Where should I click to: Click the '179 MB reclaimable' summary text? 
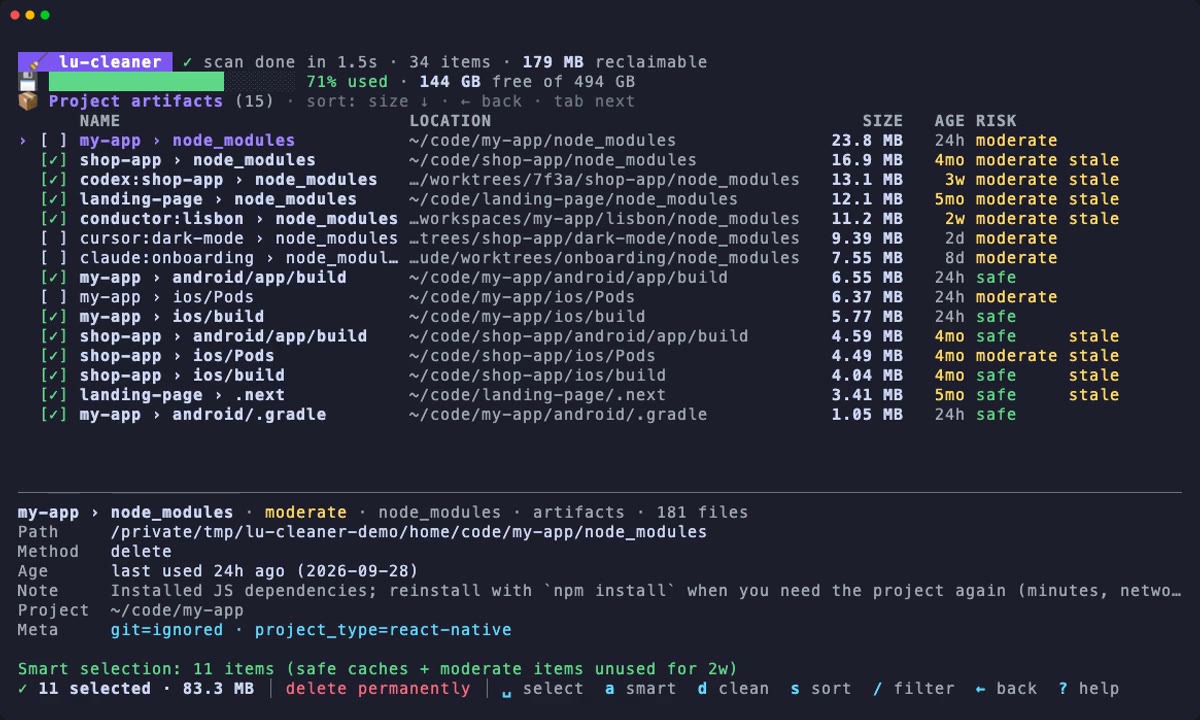[614, 62]
